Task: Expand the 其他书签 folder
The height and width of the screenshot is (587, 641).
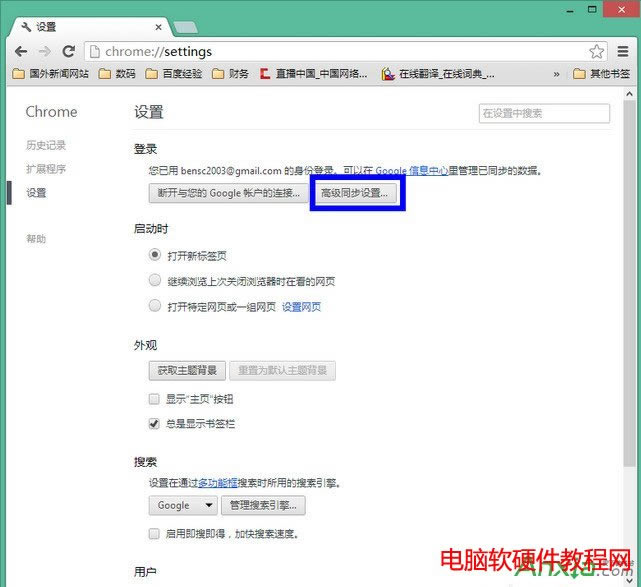Action: point(601,74)
